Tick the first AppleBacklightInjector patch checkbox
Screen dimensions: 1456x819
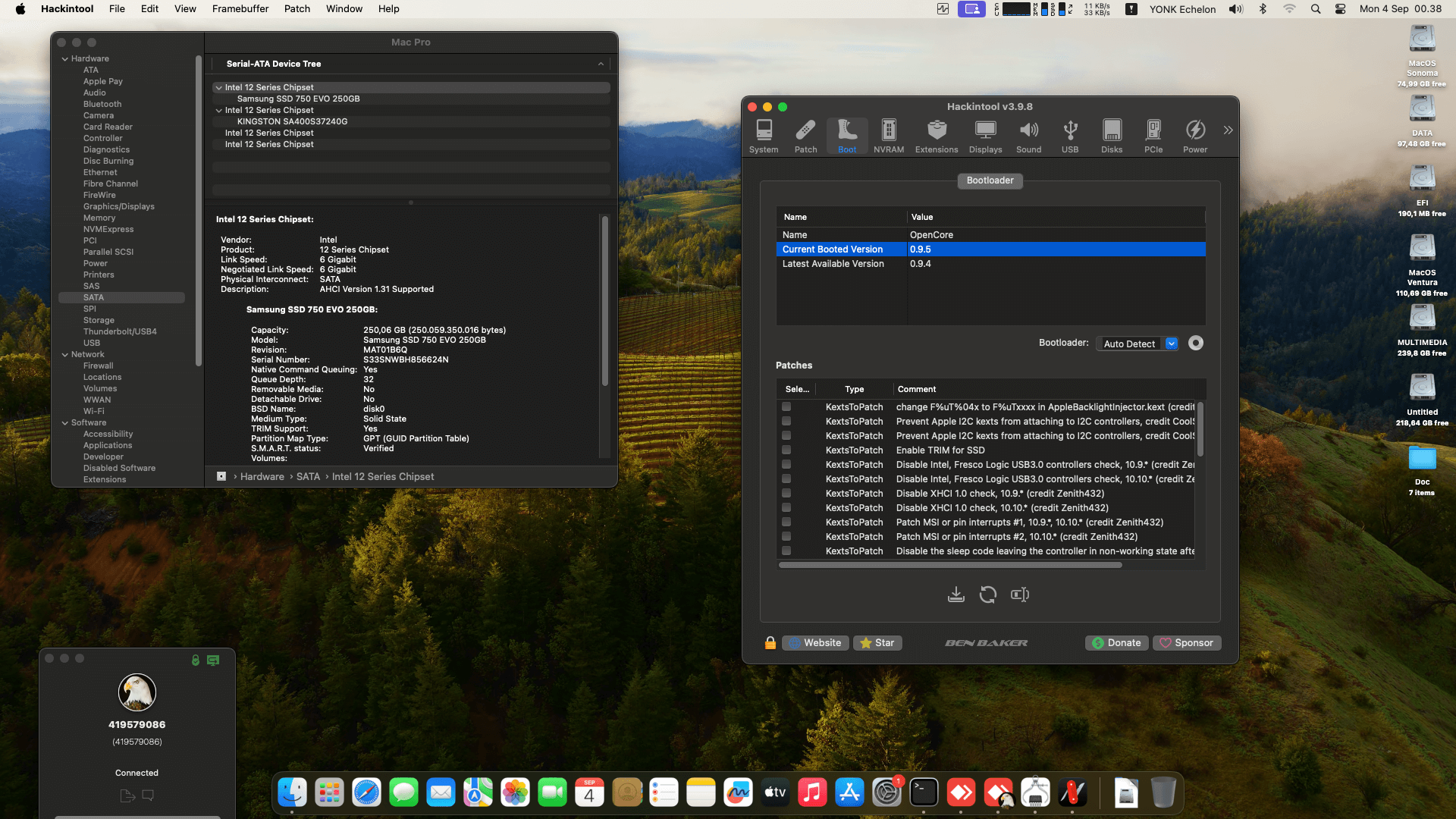[x=786, y=407]
